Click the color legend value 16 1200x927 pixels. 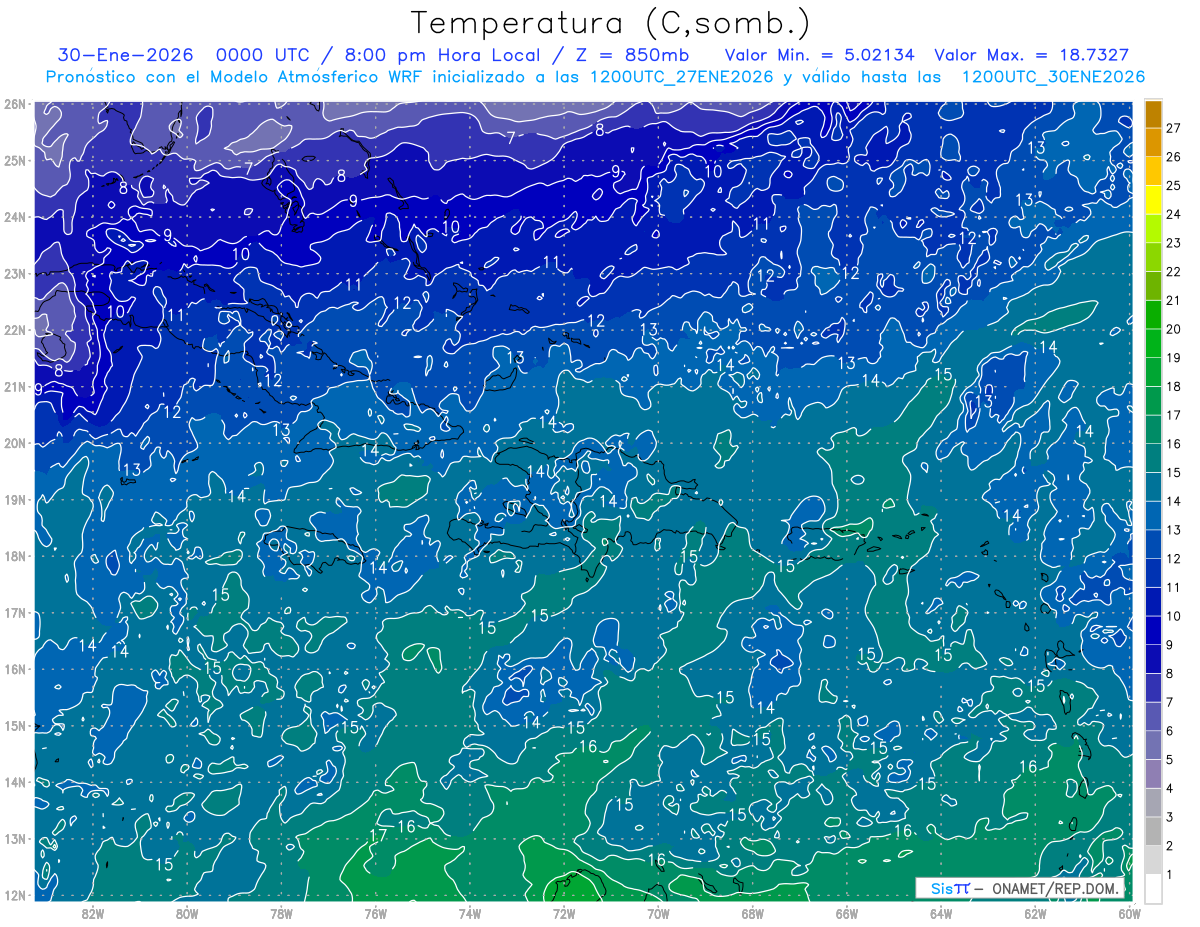coord(1173,444)
